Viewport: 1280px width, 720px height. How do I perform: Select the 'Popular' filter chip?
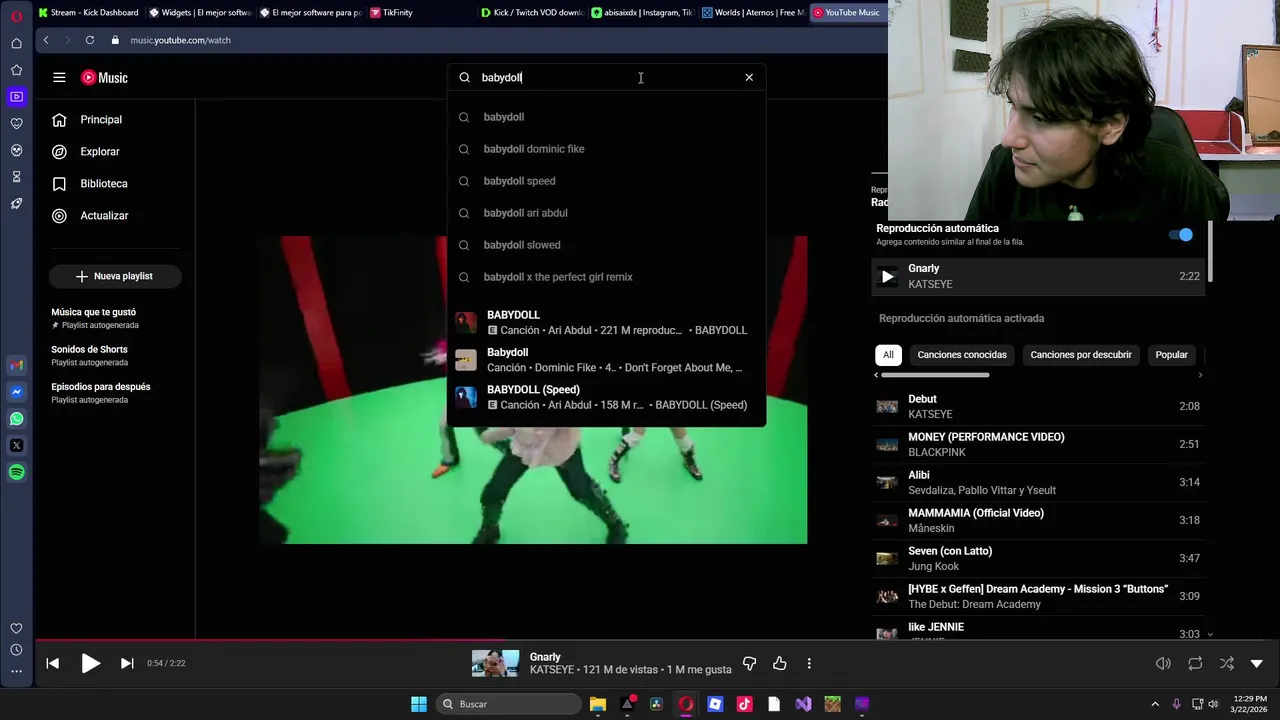coord(1172,355)
